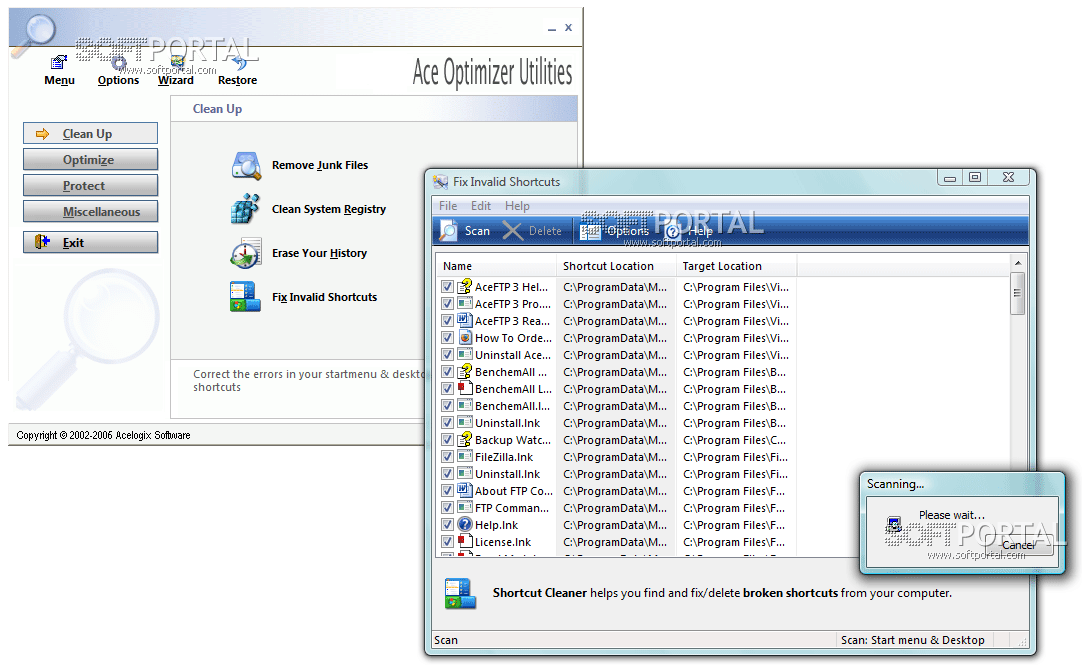Open the Miscellaneous section
Viewport: 1082px width, 666px height.
click(x=90, y=211)
